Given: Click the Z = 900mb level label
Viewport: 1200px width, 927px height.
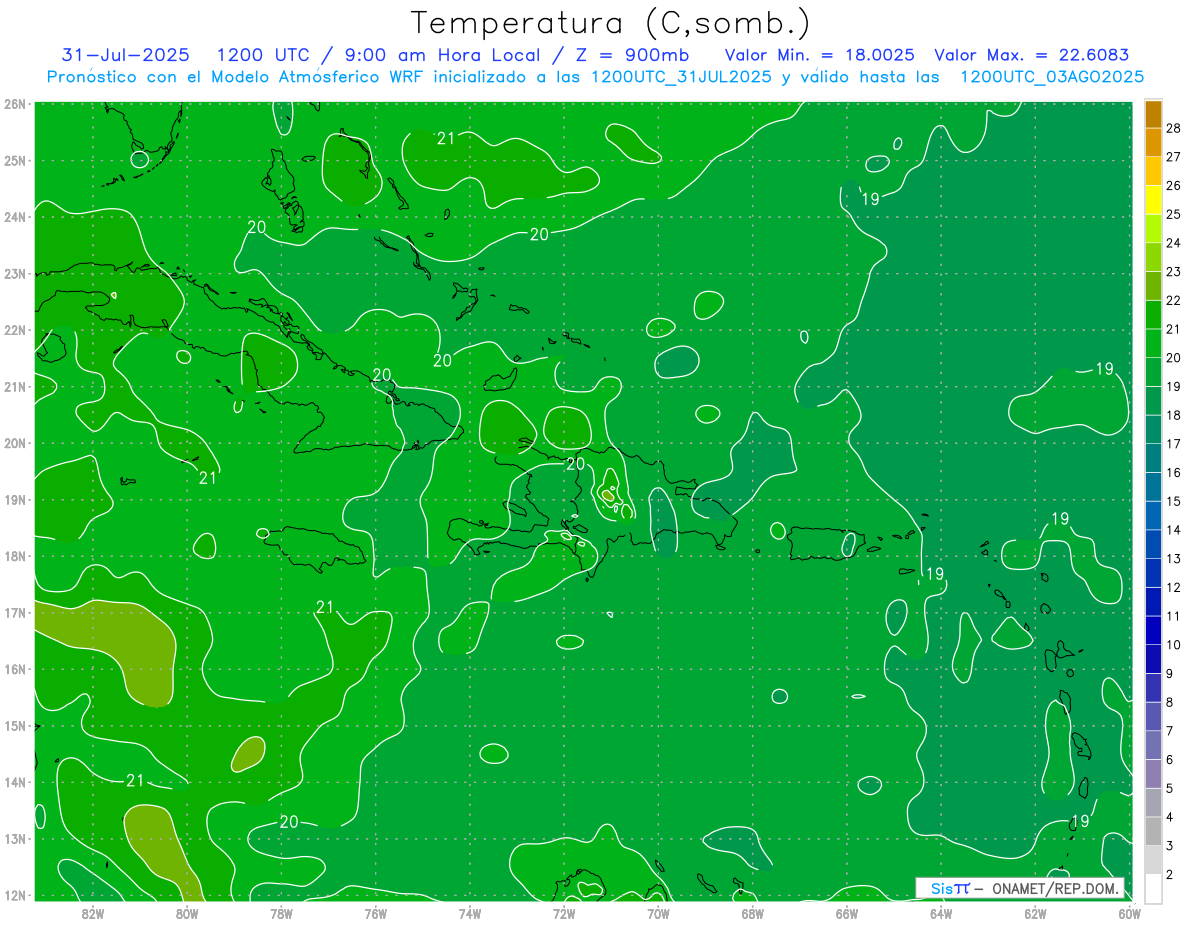Looking at the screenshot, I should pyautogui.click(x=617, y=55).
